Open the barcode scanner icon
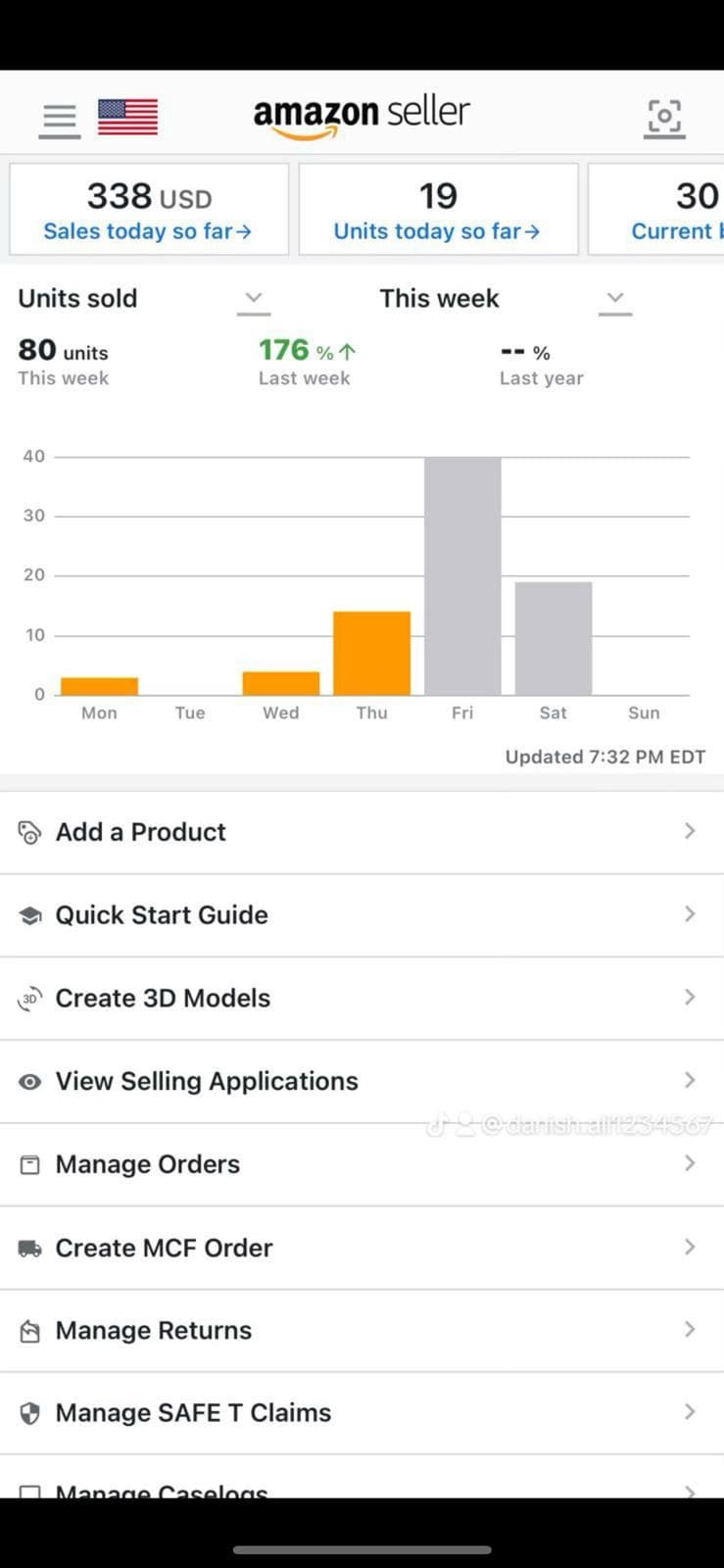Image resolution: width=724 pixels, height=1568 pixels. click(x=664, y=118)
